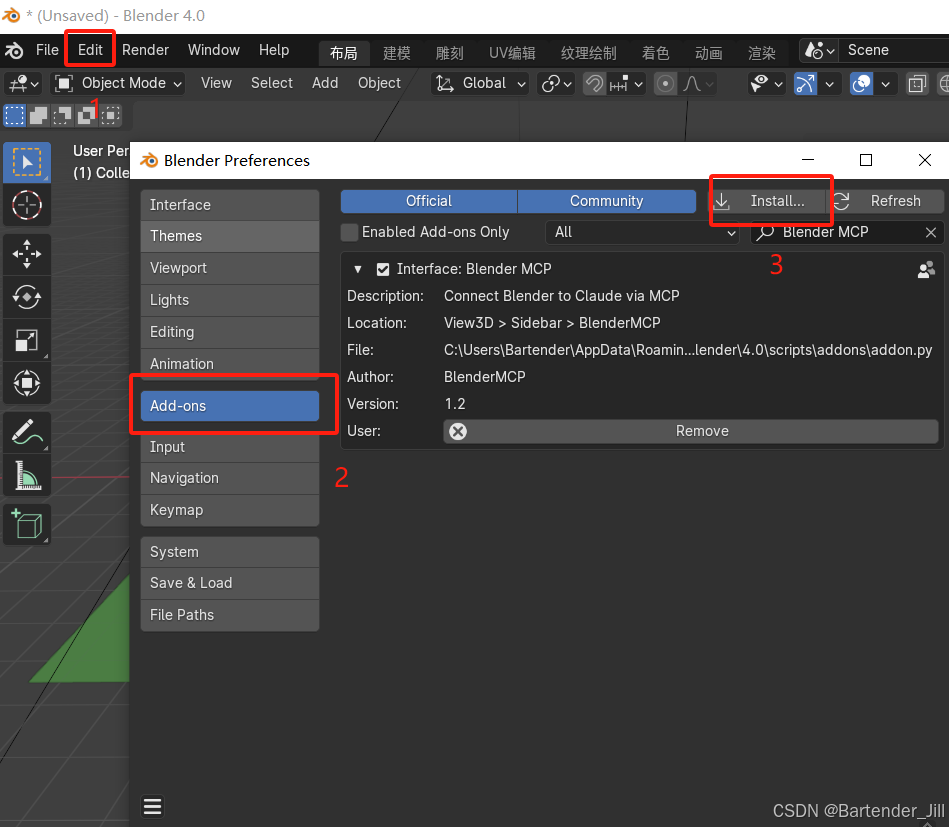Switch to the UV编辑 workspace tab
This screenshot has height=827, width=949.
point(512,53)
